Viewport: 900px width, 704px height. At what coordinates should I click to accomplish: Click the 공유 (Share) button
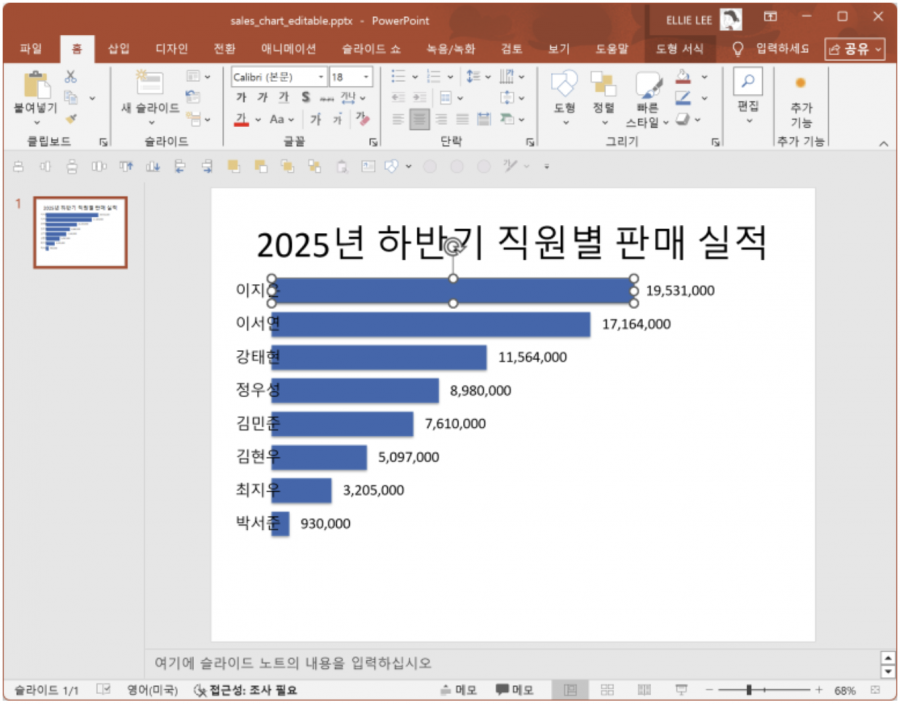tap(855, 48)
